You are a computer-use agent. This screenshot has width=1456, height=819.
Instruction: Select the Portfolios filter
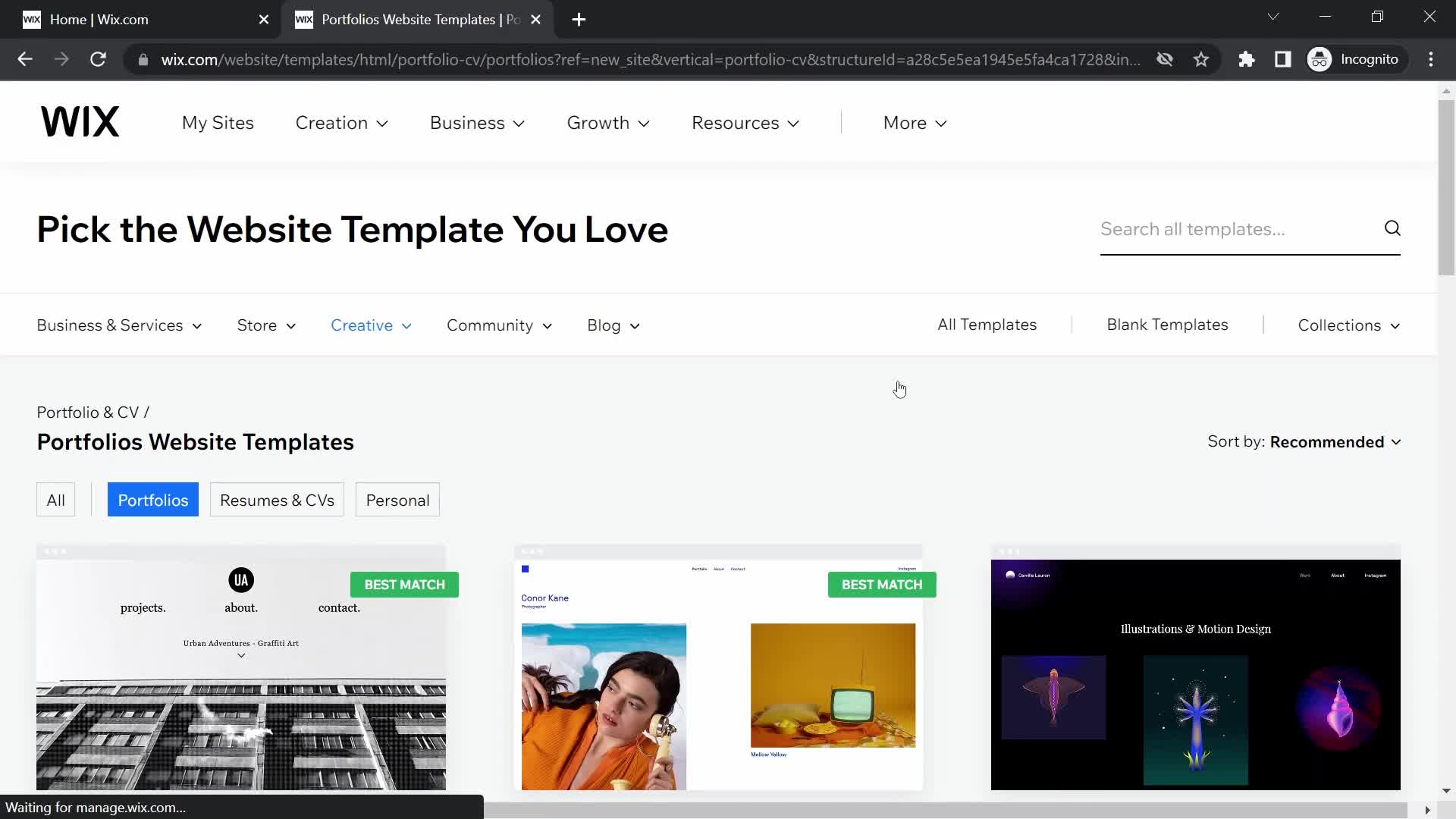(x=153, y=500)
